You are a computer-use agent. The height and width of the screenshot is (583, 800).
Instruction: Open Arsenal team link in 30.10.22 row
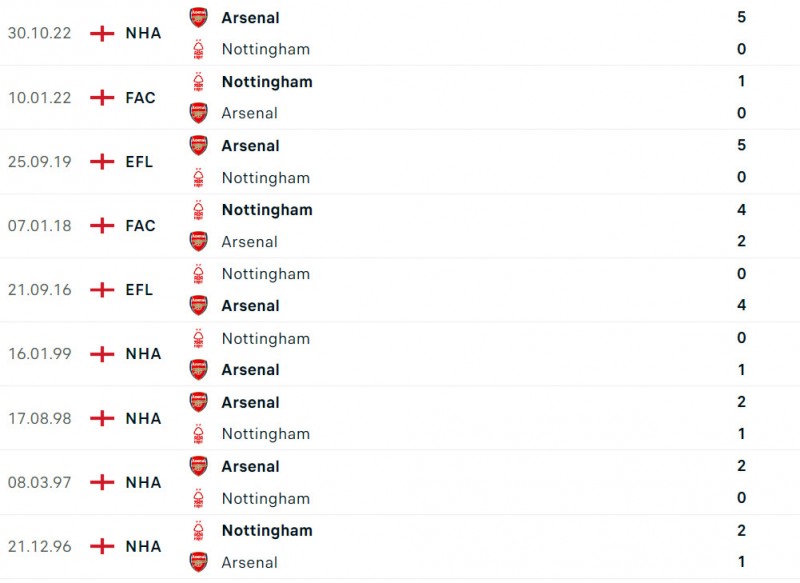(x=250, y=17)
